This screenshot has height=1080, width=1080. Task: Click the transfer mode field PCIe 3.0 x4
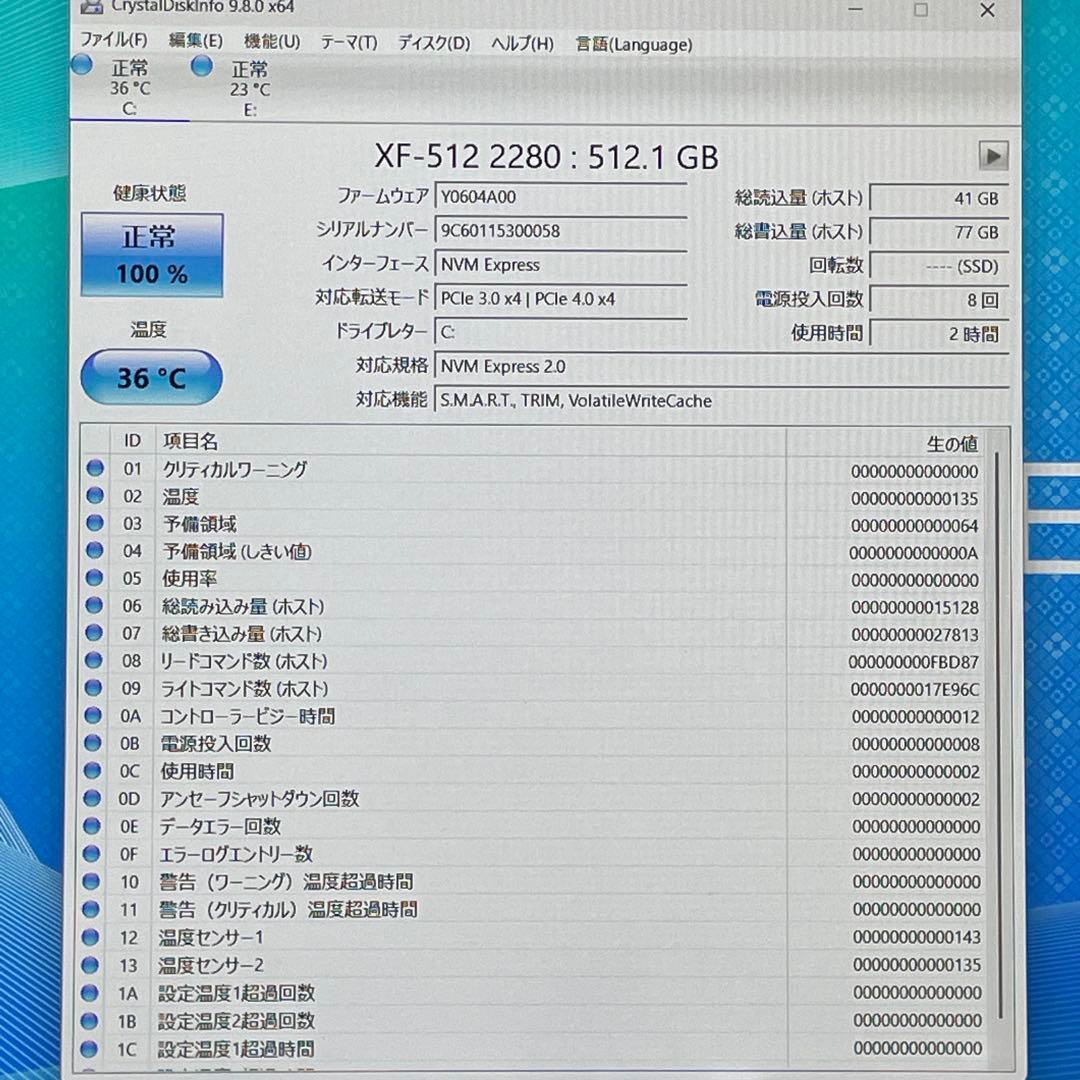click(561, 299)
